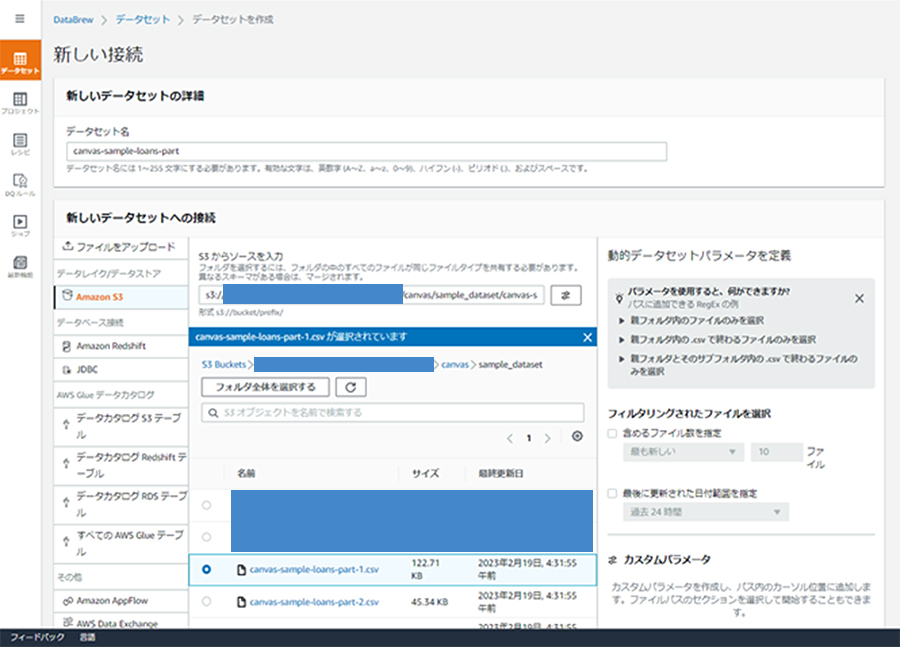Click sample_dataset in the bucket path
900x647 pixels.
pyautogui.click(x=510, y=365)
